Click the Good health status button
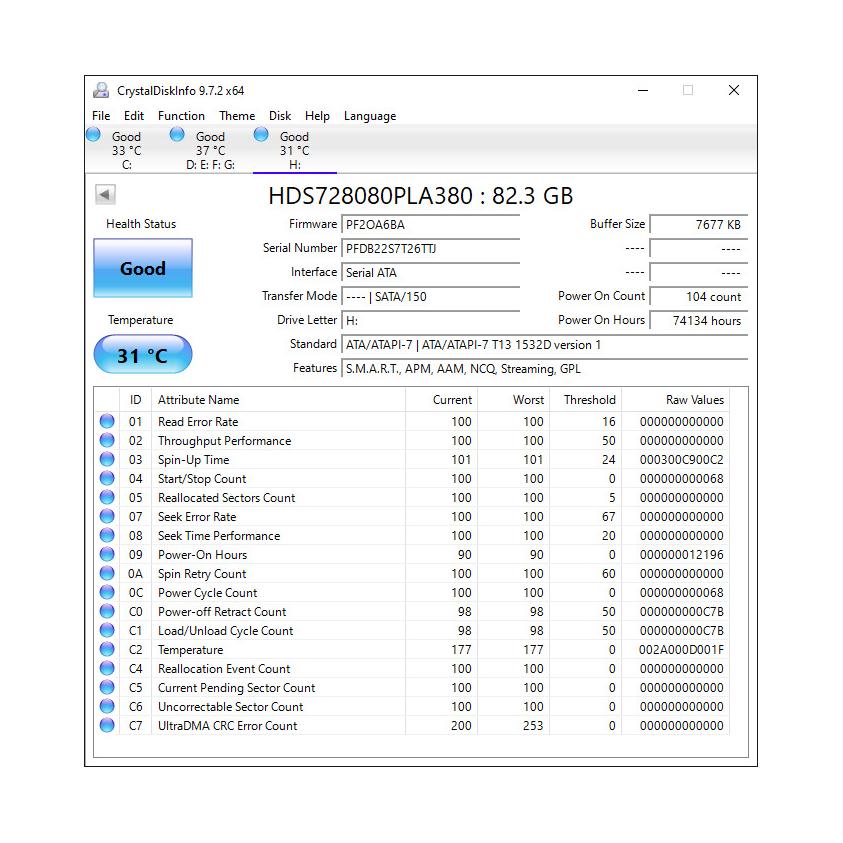The width and height of the screenshot is (843, 843). (143, 268)
